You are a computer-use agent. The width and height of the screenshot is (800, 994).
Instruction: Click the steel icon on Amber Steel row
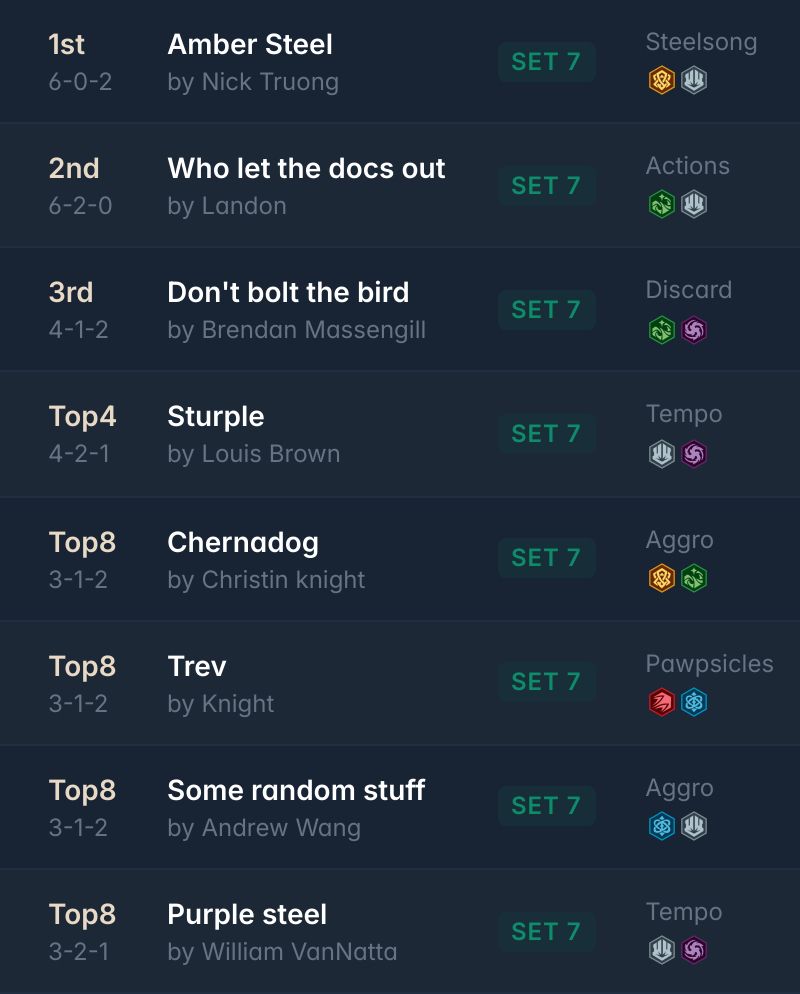(x=694, y=81)
